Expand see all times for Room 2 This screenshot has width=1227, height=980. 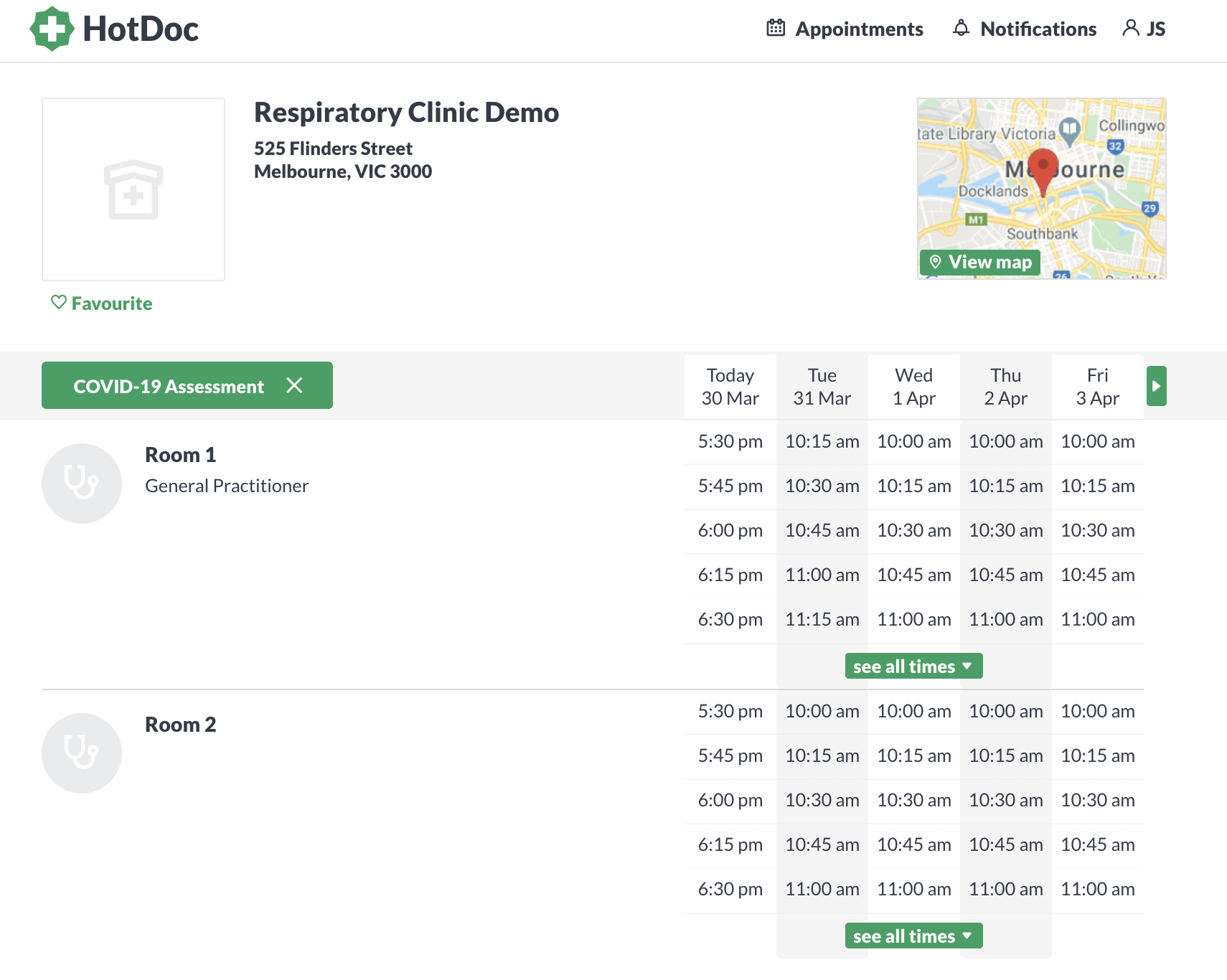tap(913, 936)
